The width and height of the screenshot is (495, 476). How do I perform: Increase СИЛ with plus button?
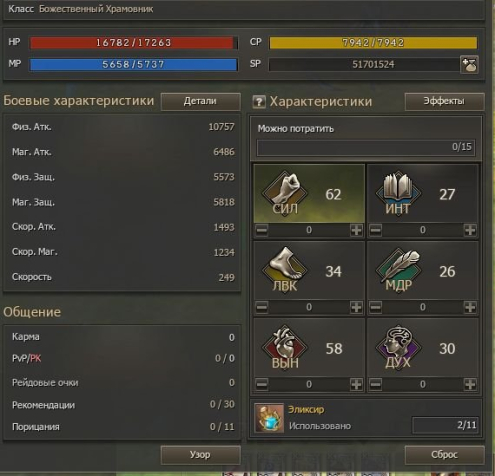tap(356, 230)
